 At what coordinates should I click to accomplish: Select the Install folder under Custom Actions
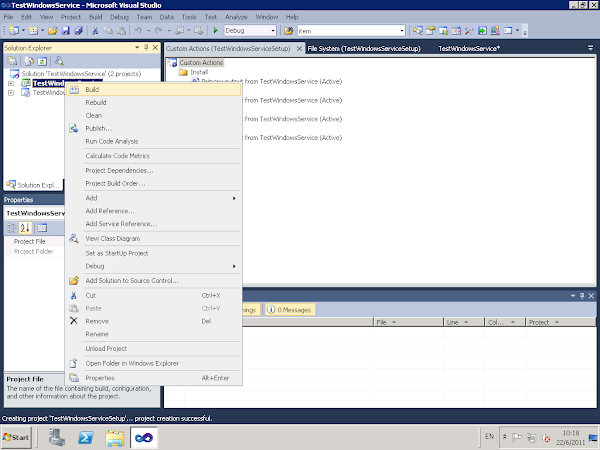pos(199,72)
